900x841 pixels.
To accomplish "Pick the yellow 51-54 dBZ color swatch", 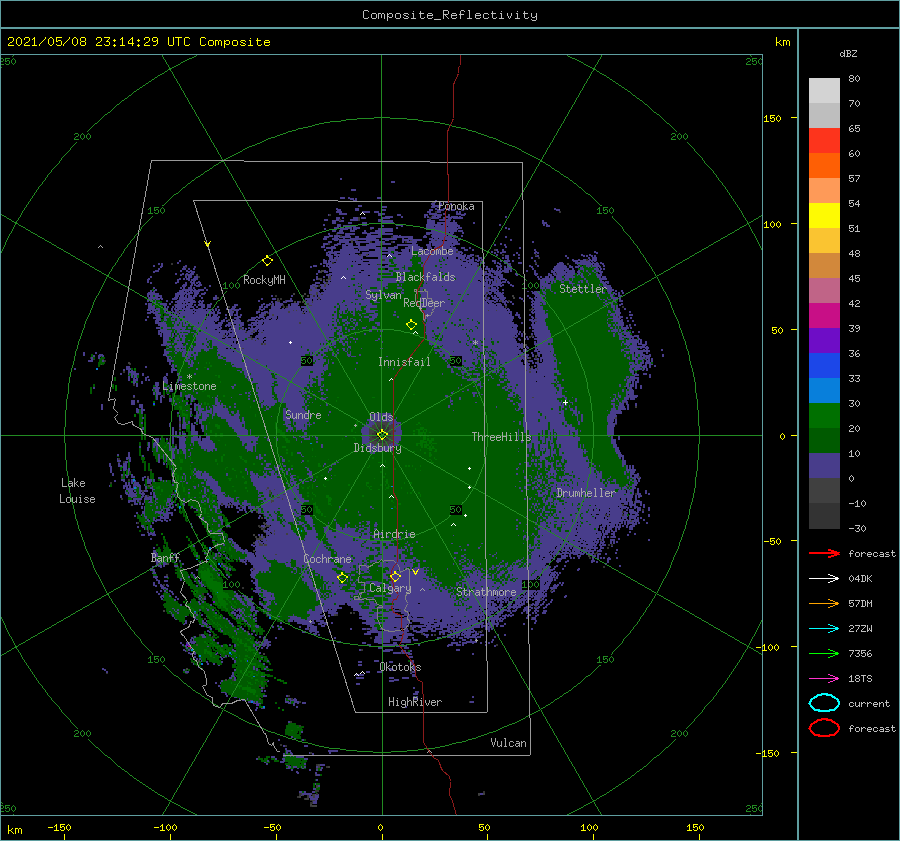I will point(824,216).
